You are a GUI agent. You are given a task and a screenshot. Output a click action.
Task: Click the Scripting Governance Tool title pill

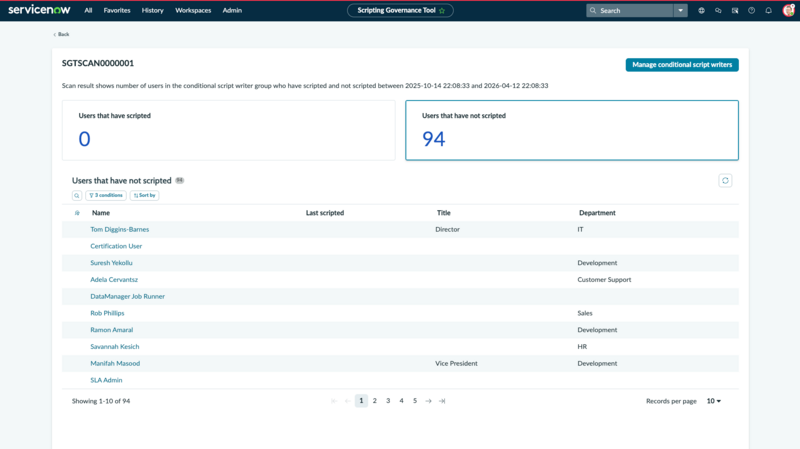[400, 10]
